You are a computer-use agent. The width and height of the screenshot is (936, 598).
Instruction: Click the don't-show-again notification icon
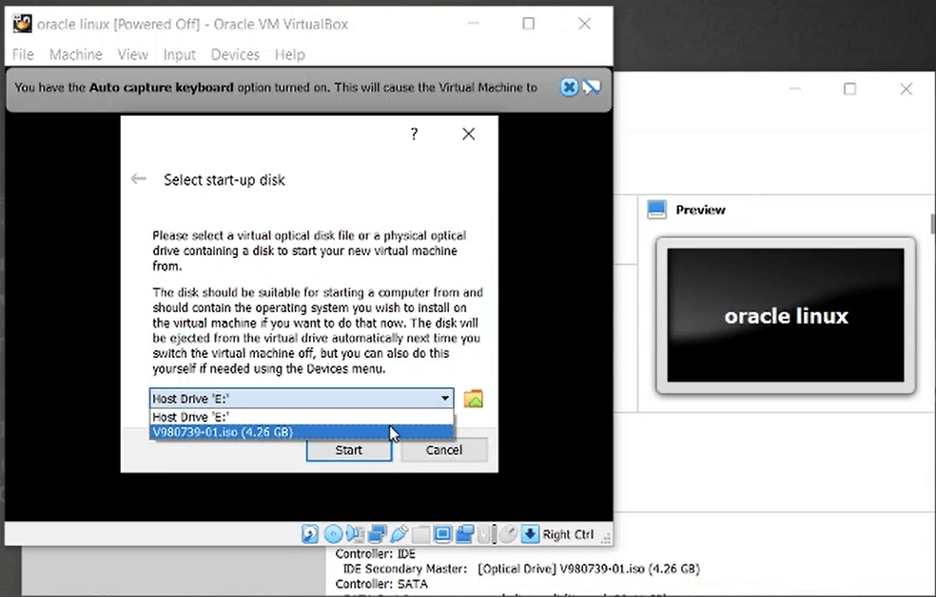(x=591, y=87)
